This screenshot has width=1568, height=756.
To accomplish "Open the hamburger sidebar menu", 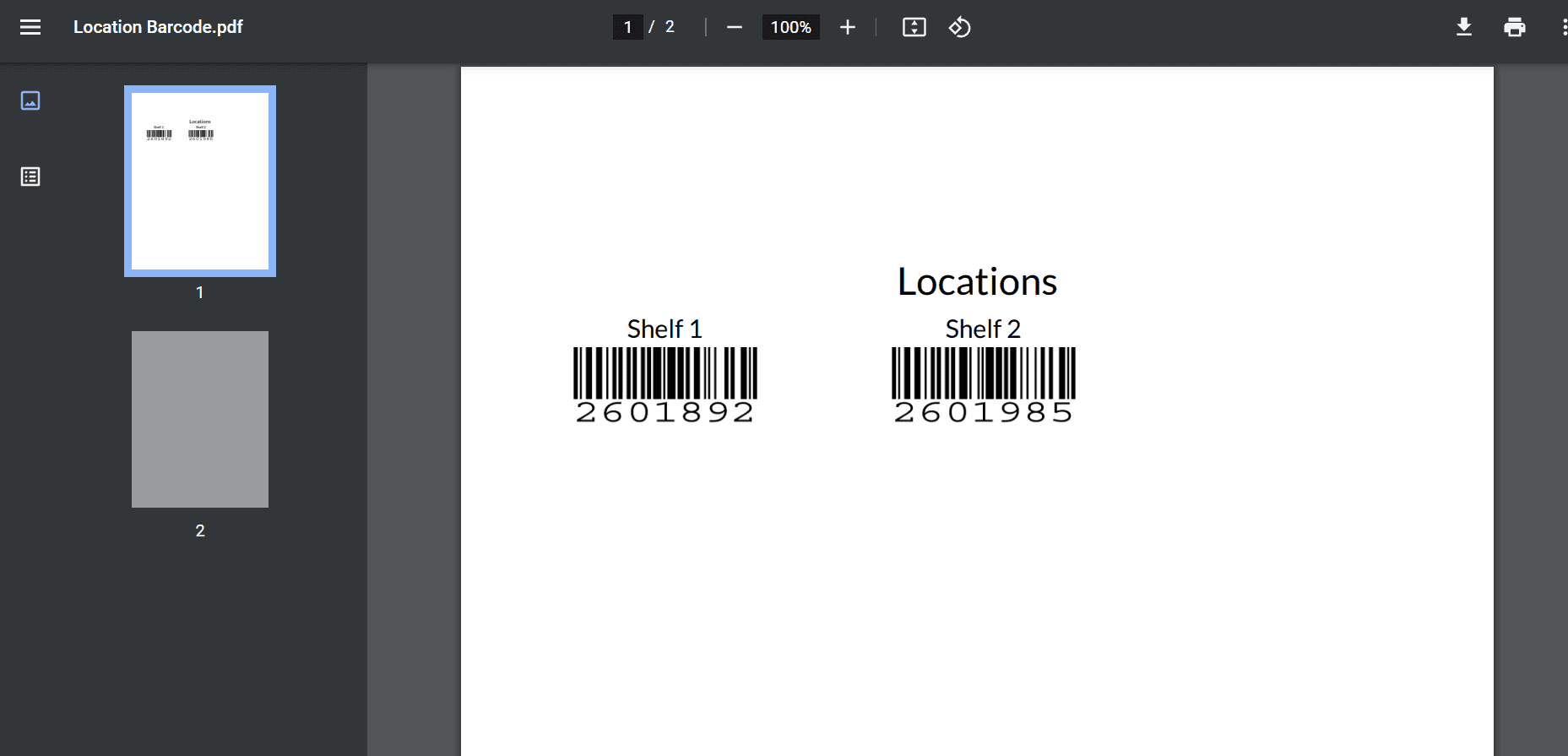I will (x=30, y=27).
